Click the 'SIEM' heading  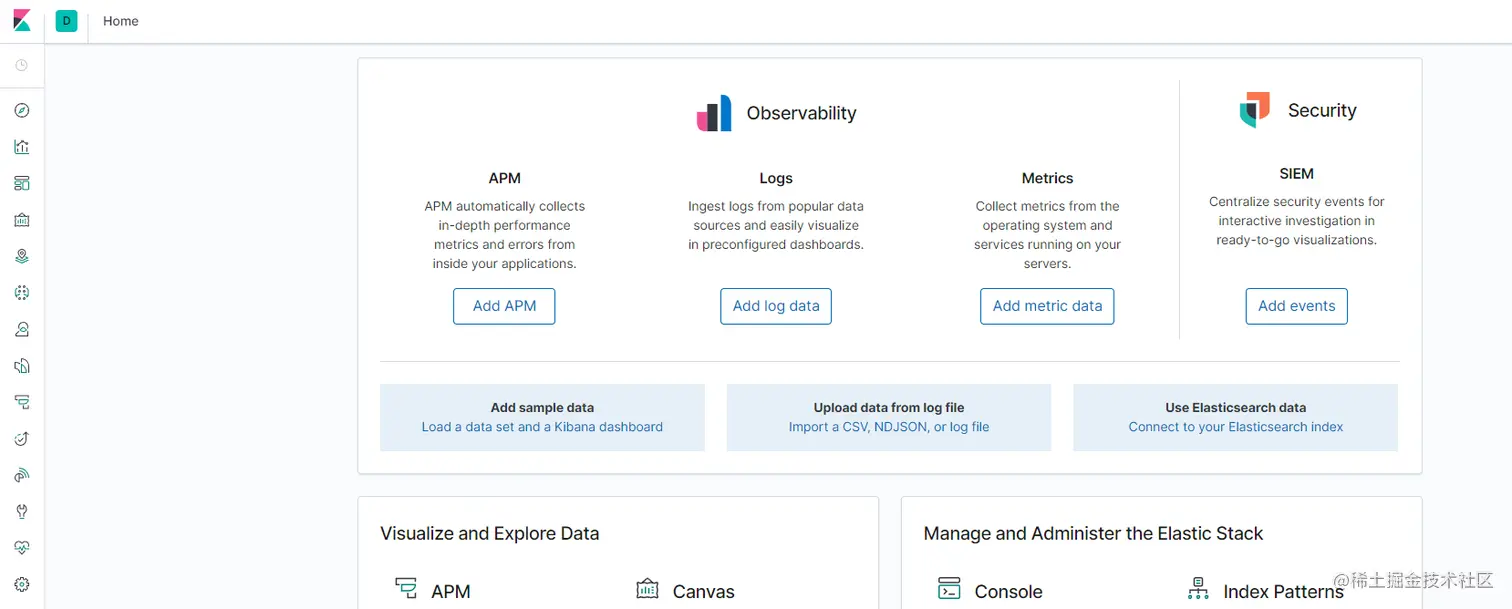1296,174
